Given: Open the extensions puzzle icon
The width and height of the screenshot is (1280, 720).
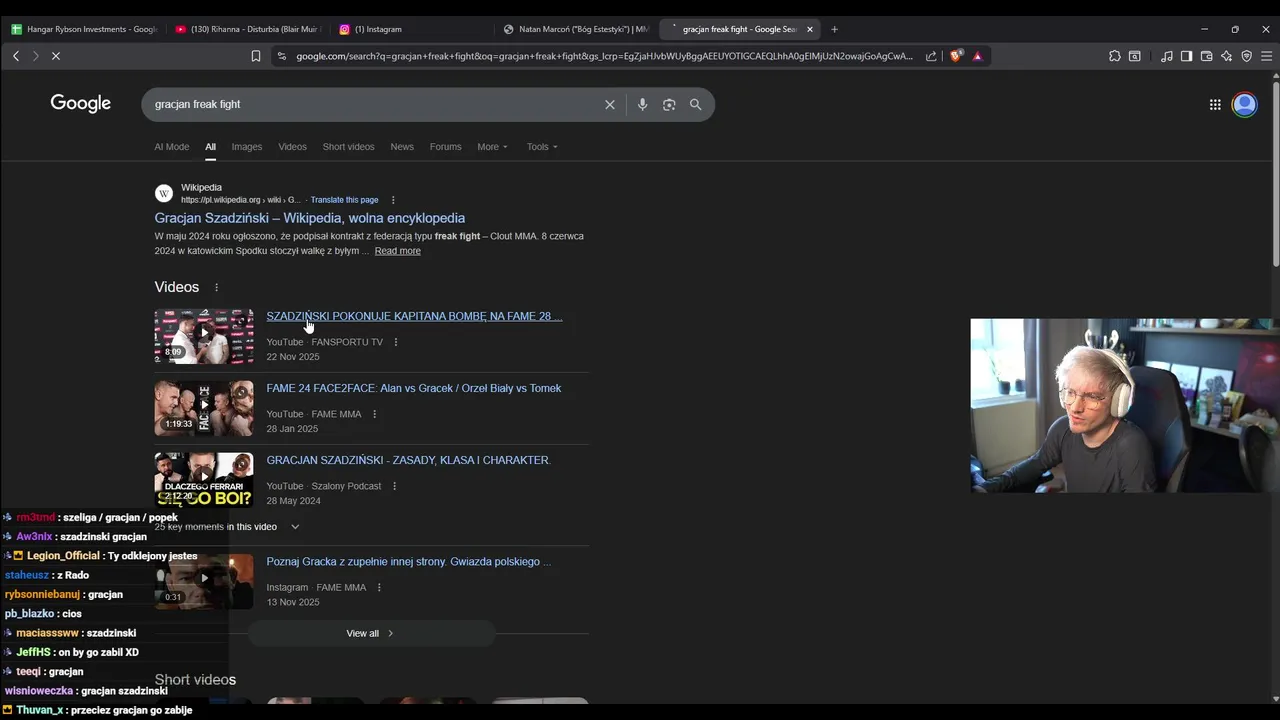Looking at the screenshot, I should pyautogui.click(x=1115, y=56).
